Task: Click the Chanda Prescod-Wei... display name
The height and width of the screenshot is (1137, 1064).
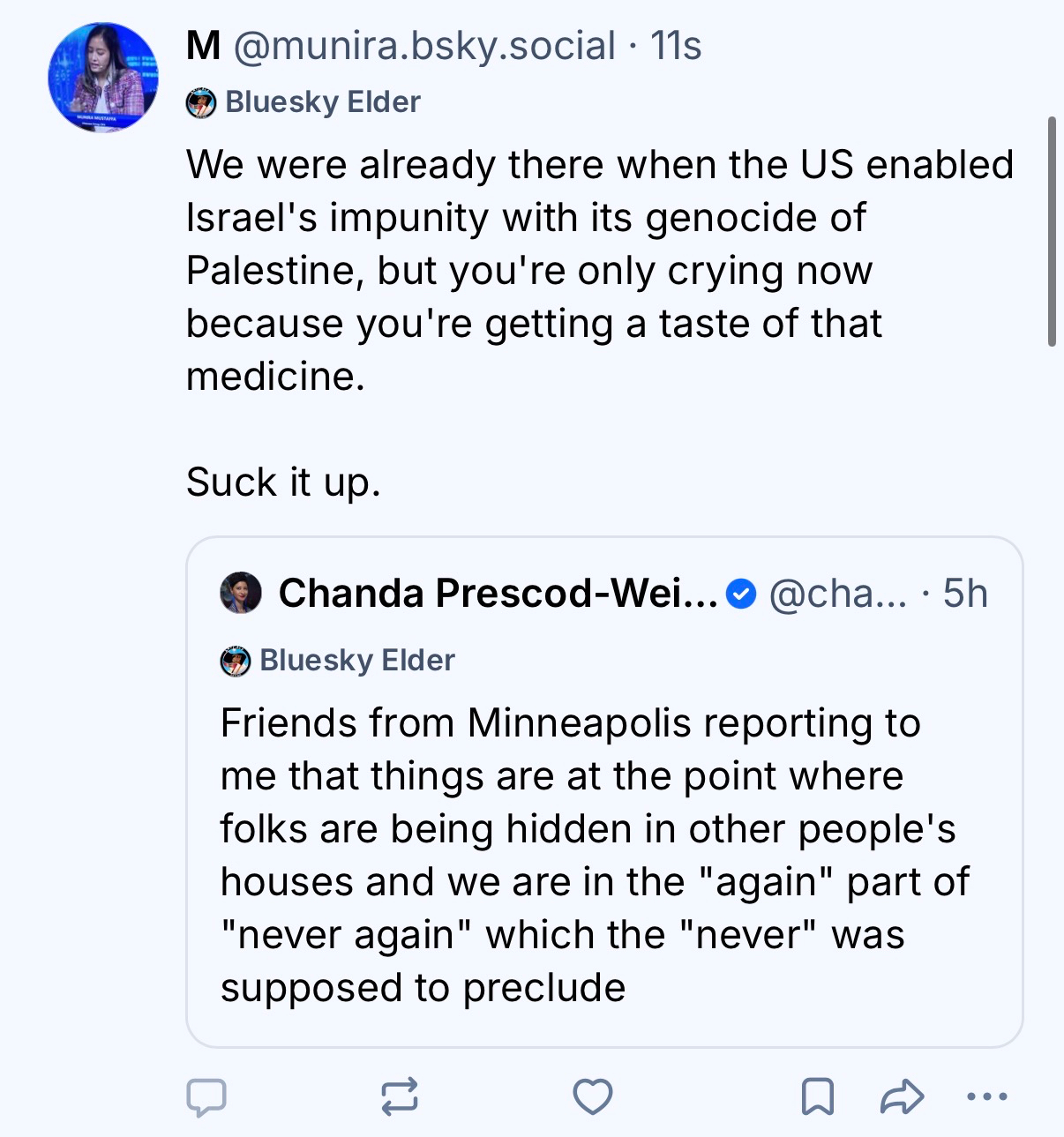Action: [498, 594]
